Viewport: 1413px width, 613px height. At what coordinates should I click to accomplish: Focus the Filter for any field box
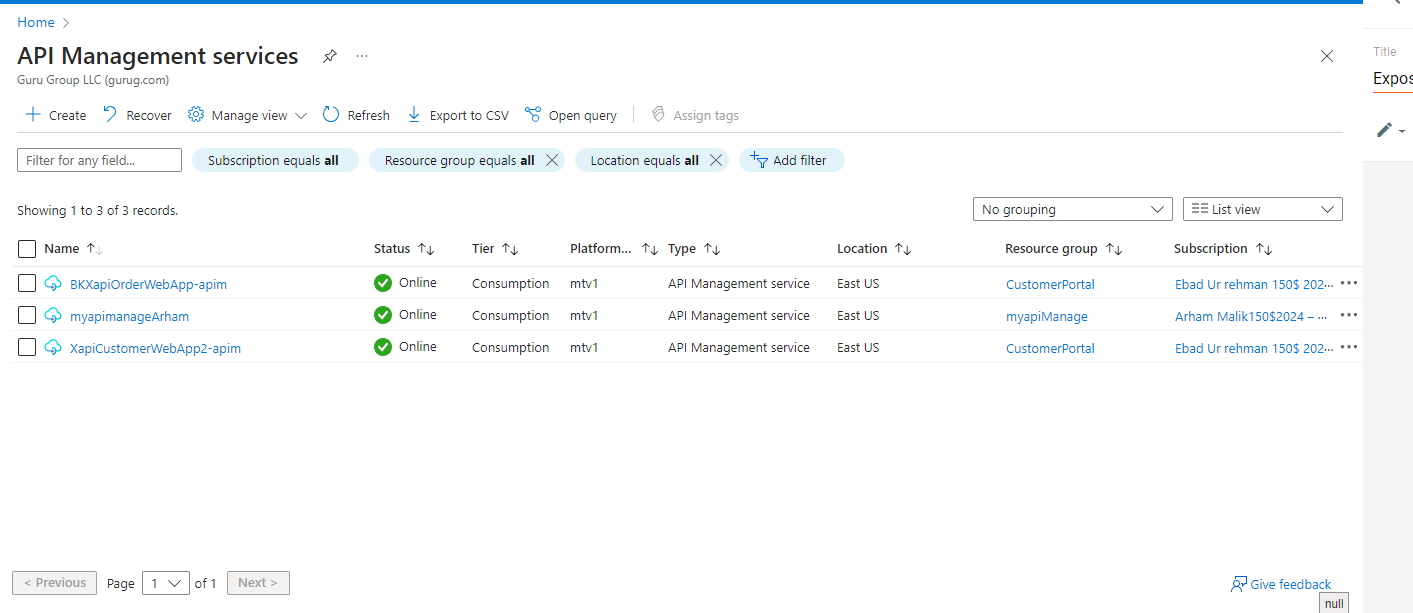[99, 160]
